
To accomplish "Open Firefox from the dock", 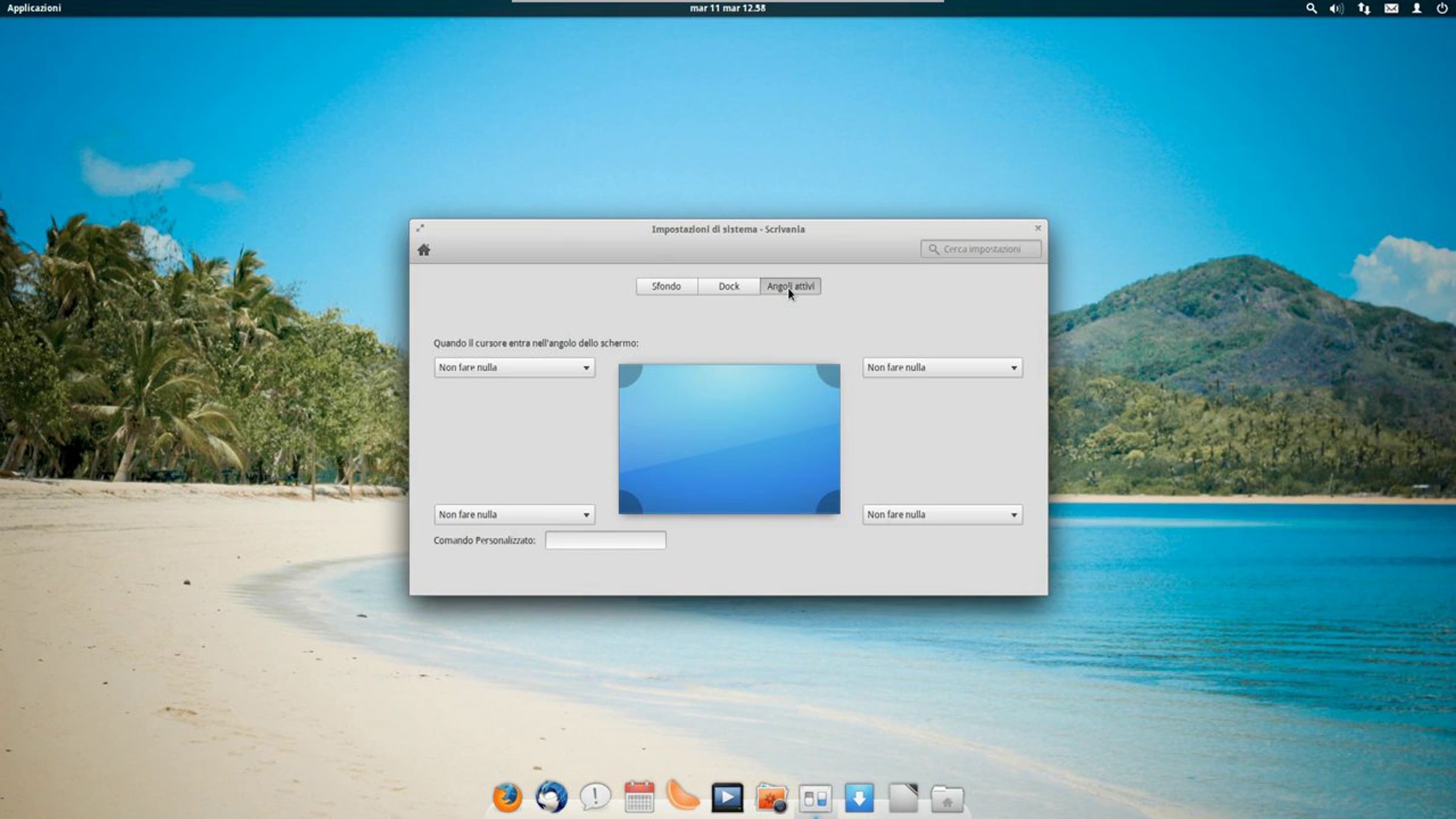I will point(507,797).
